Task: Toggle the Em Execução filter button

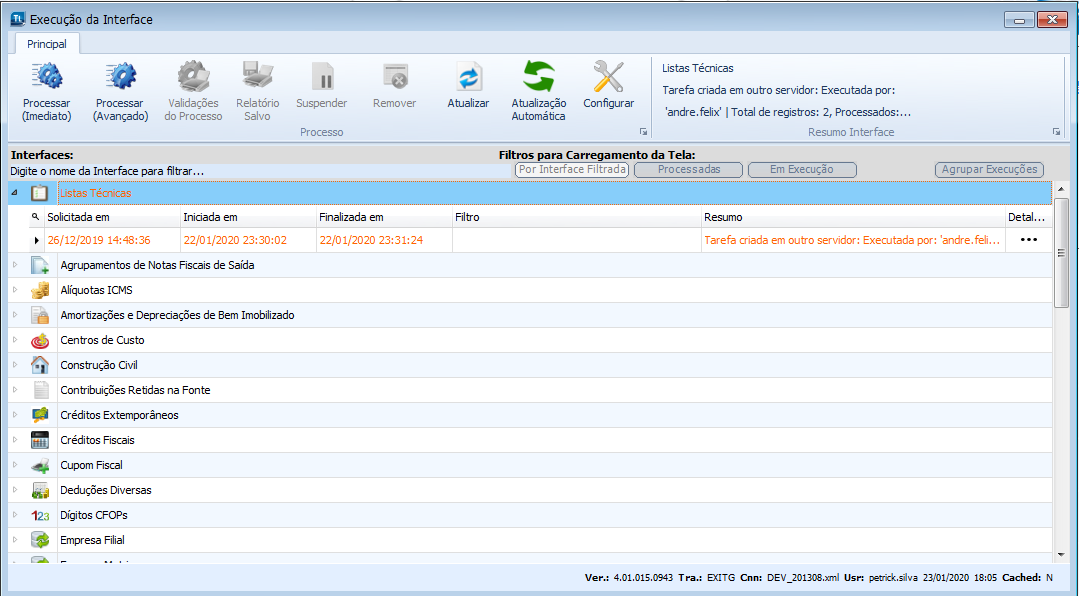Action: 802,170
